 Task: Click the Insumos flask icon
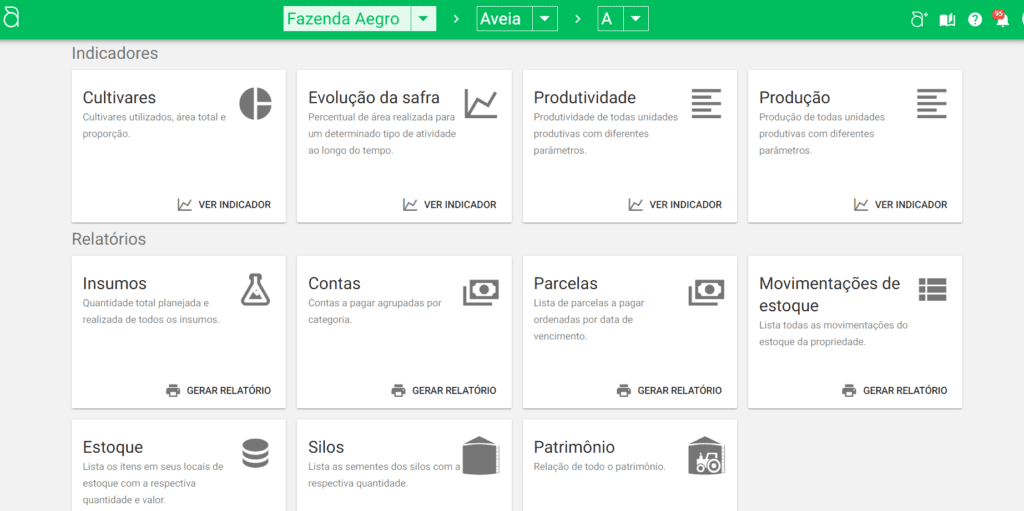(x=255, y=289)
